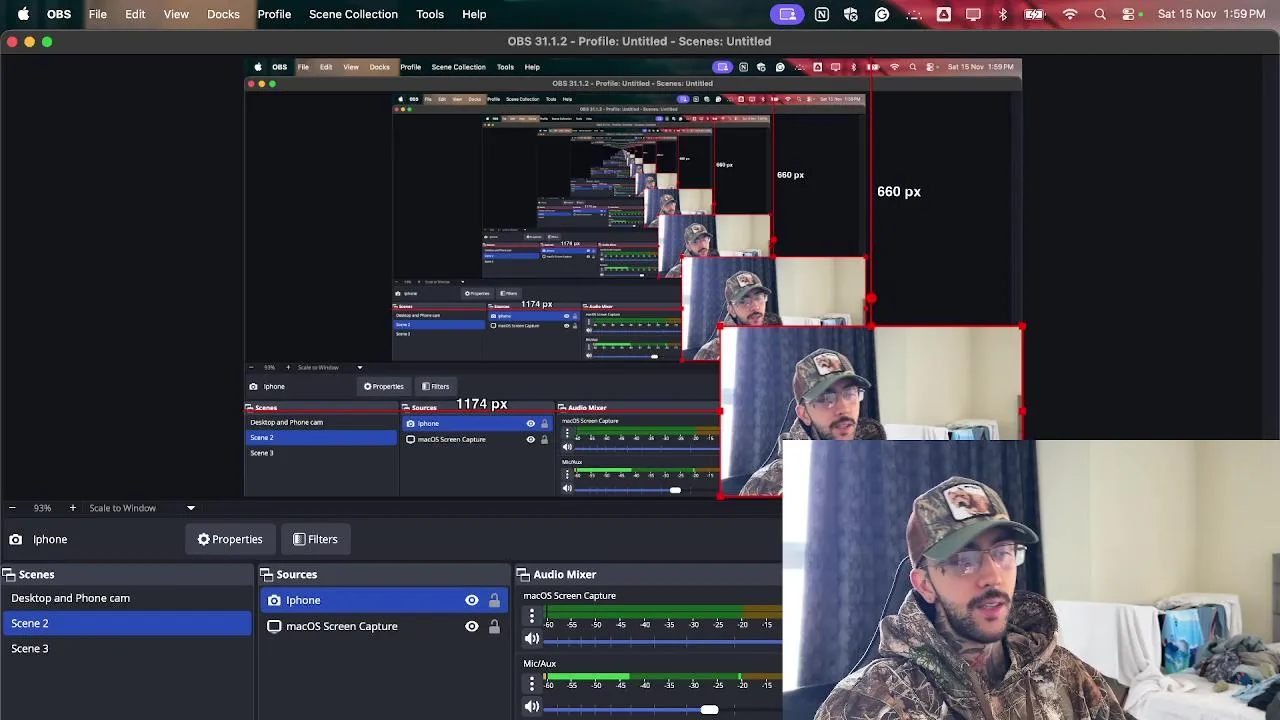Open the View menu
The height and width of the screenshot is (720, 1280).
[176, 14]
